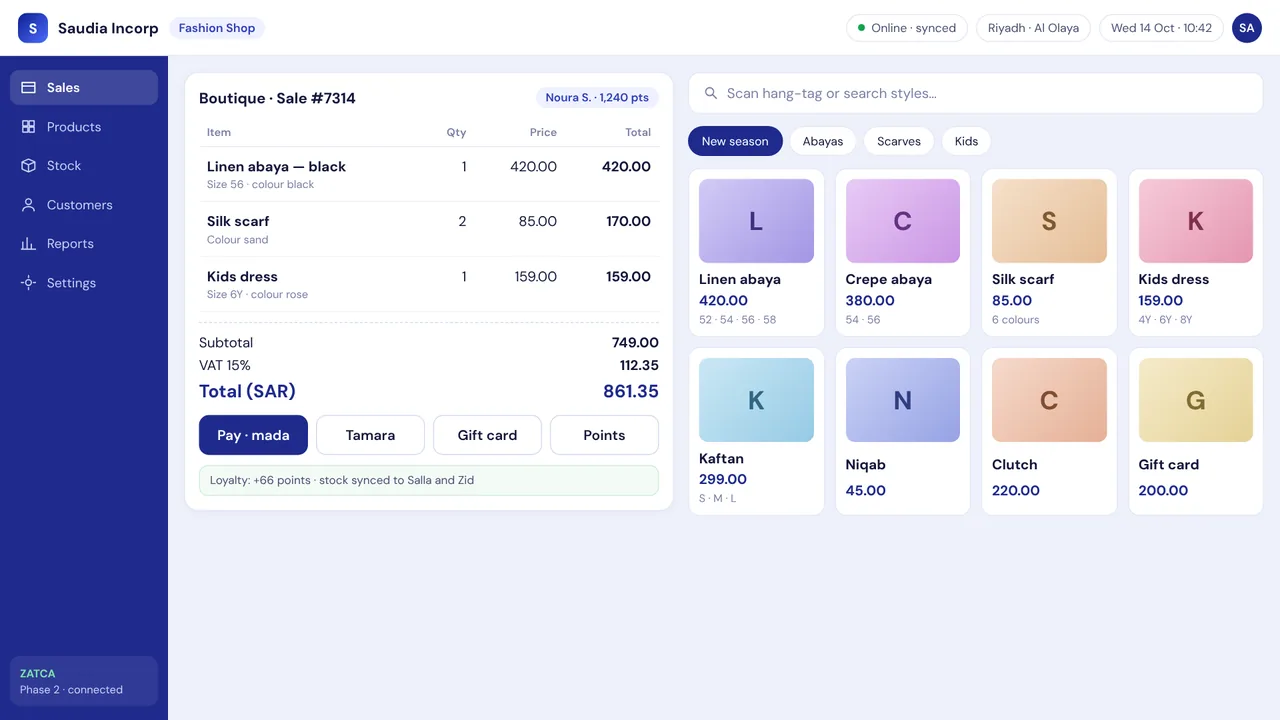Pay with mada button
This screenshot has width=1280, height=720.
click(253, 435)
